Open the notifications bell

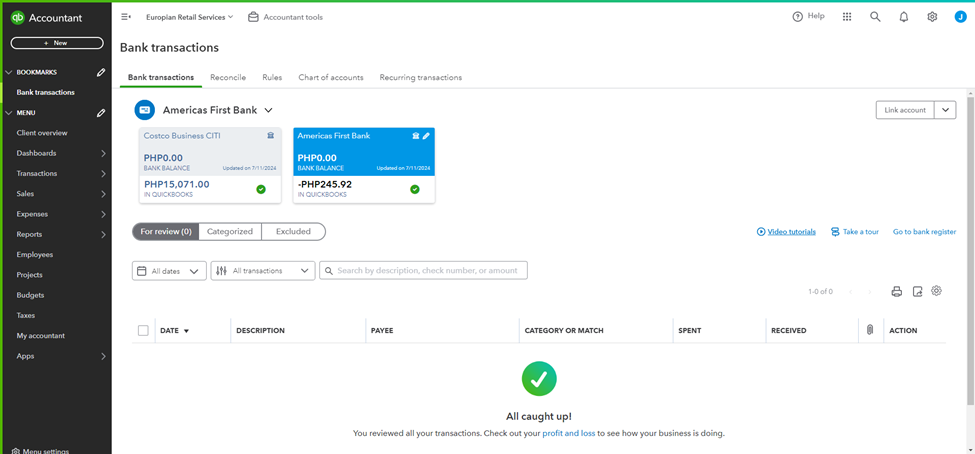903,17
